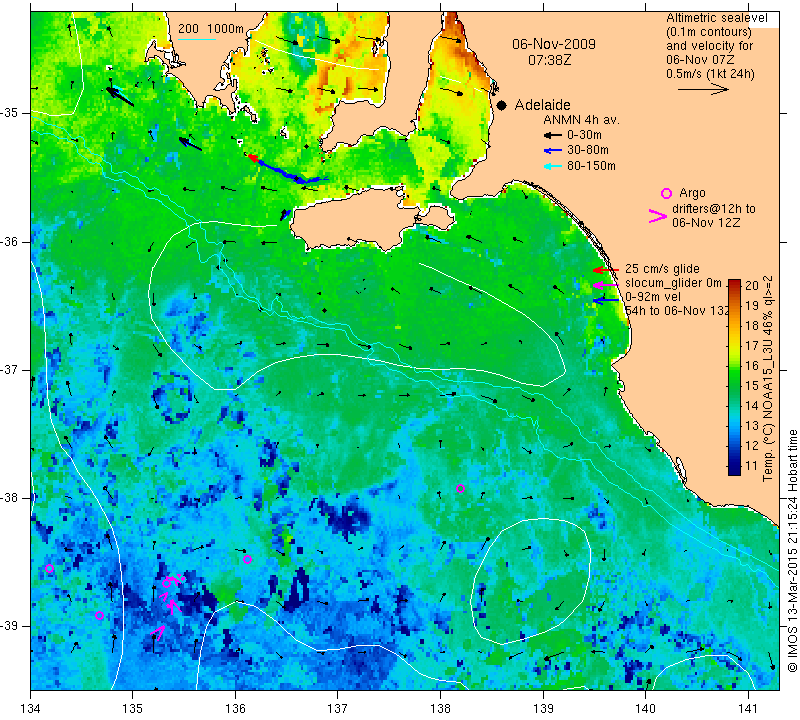Select Argo float marker near 134.2E 38.6S
This screenshot has height=720, width=800.
coord(49,569)
